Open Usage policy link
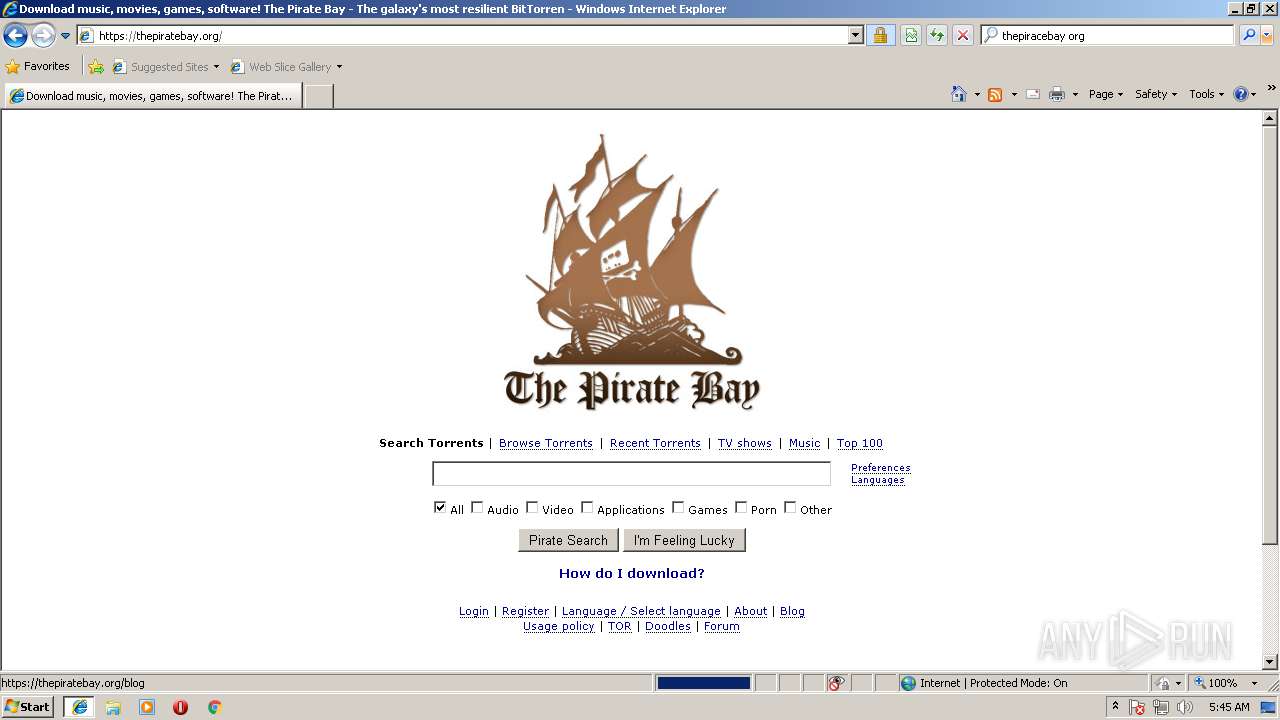The height and width of the screenshot is (720, 1280). [559, 626]
